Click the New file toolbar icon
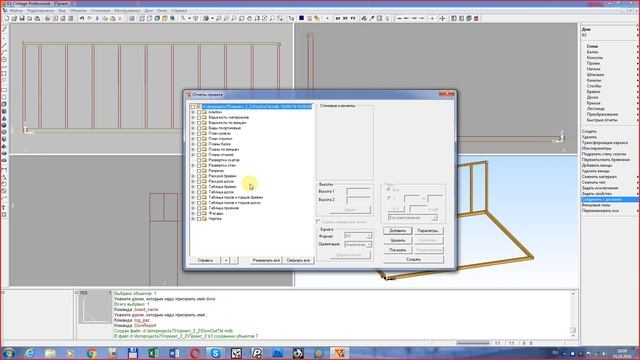Viewport: 640px width, 360px height. tap(7, 18)
